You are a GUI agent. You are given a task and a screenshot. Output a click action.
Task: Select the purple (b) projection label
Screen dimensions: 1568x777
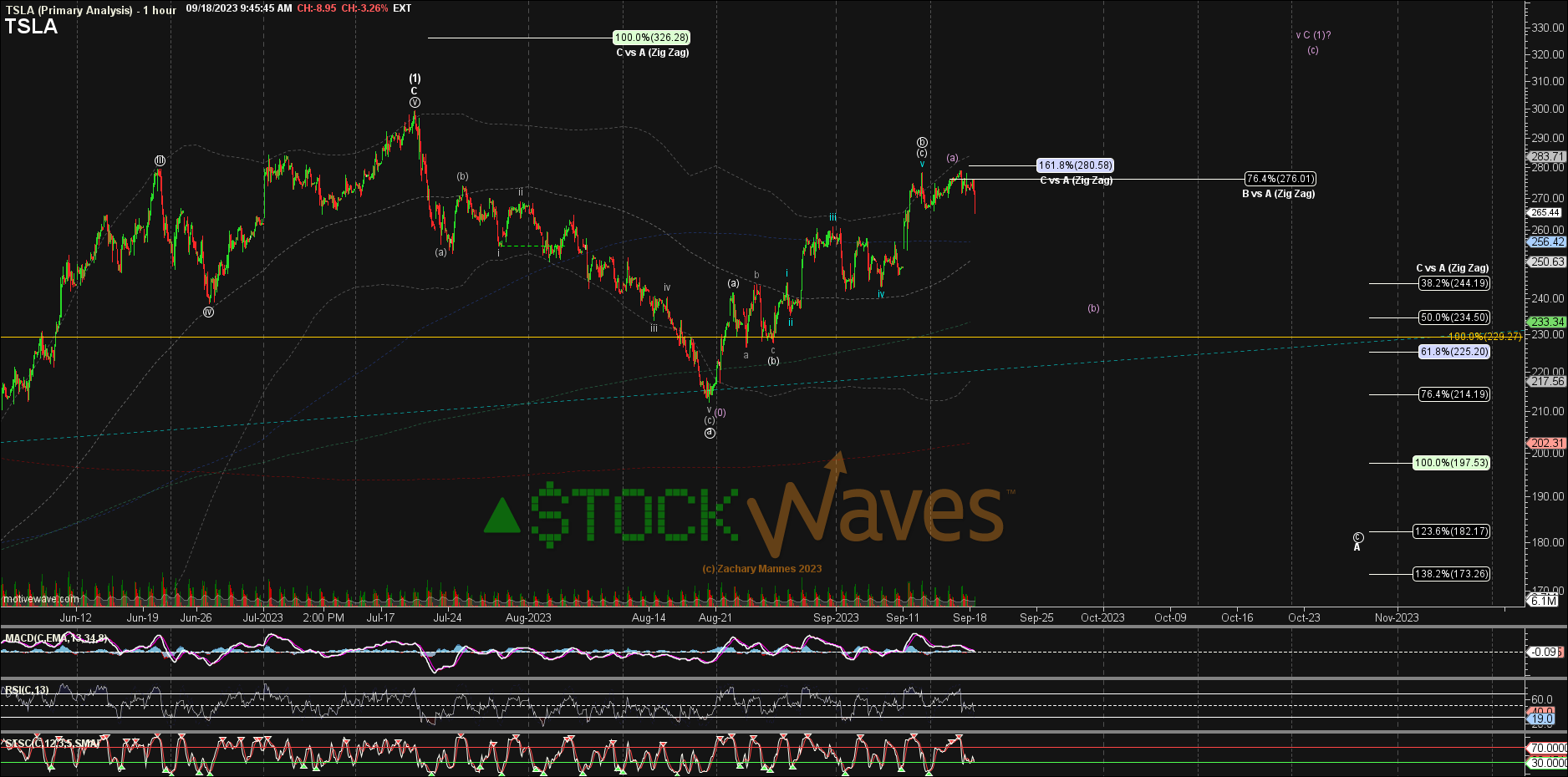1093,308
